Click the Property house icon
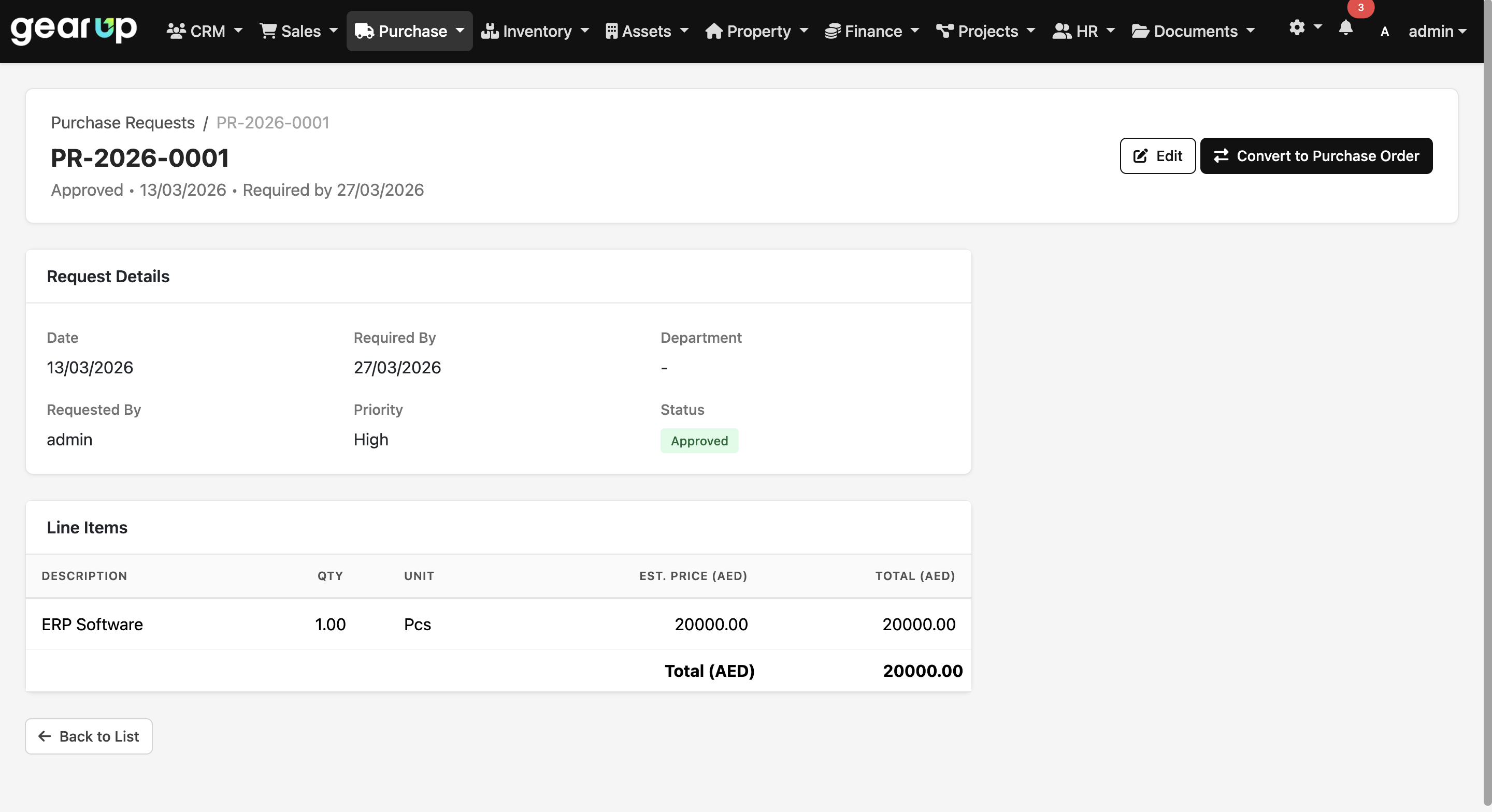Screen dimensions: 1492x812 coord(714,31)
